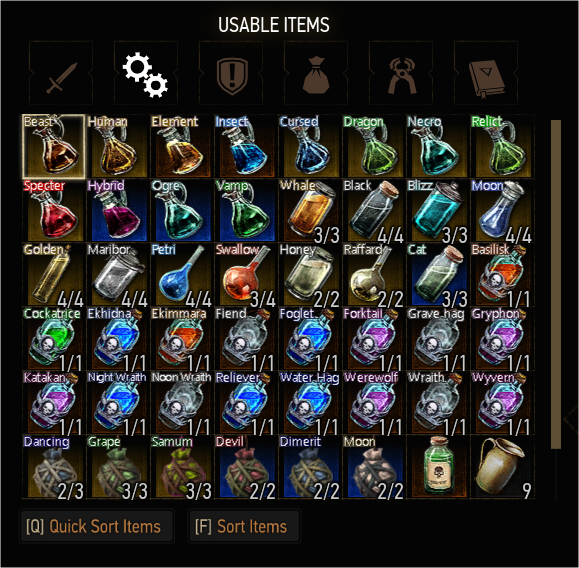This screenshot has height=568, width=579.
Task: Choose the Dimeritium bomb
Action: click(x=310, y=467)
